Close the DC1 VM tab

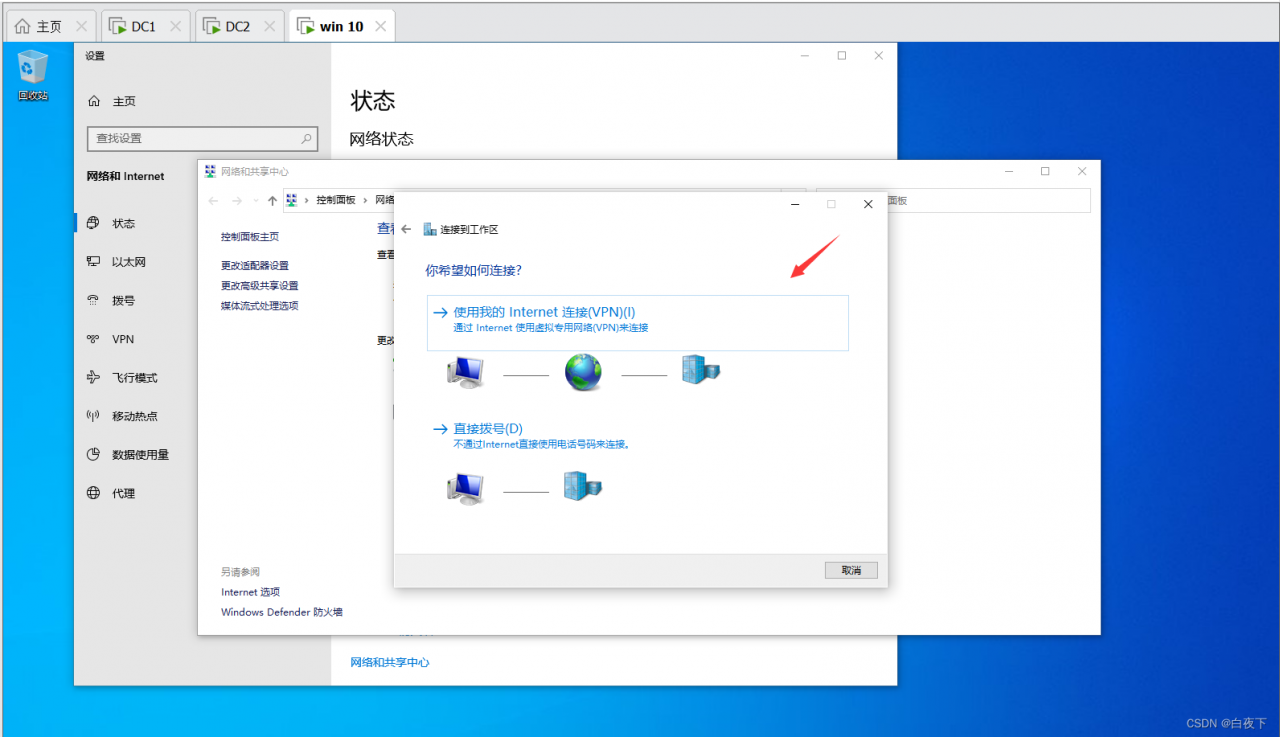(x=175, y=26)
